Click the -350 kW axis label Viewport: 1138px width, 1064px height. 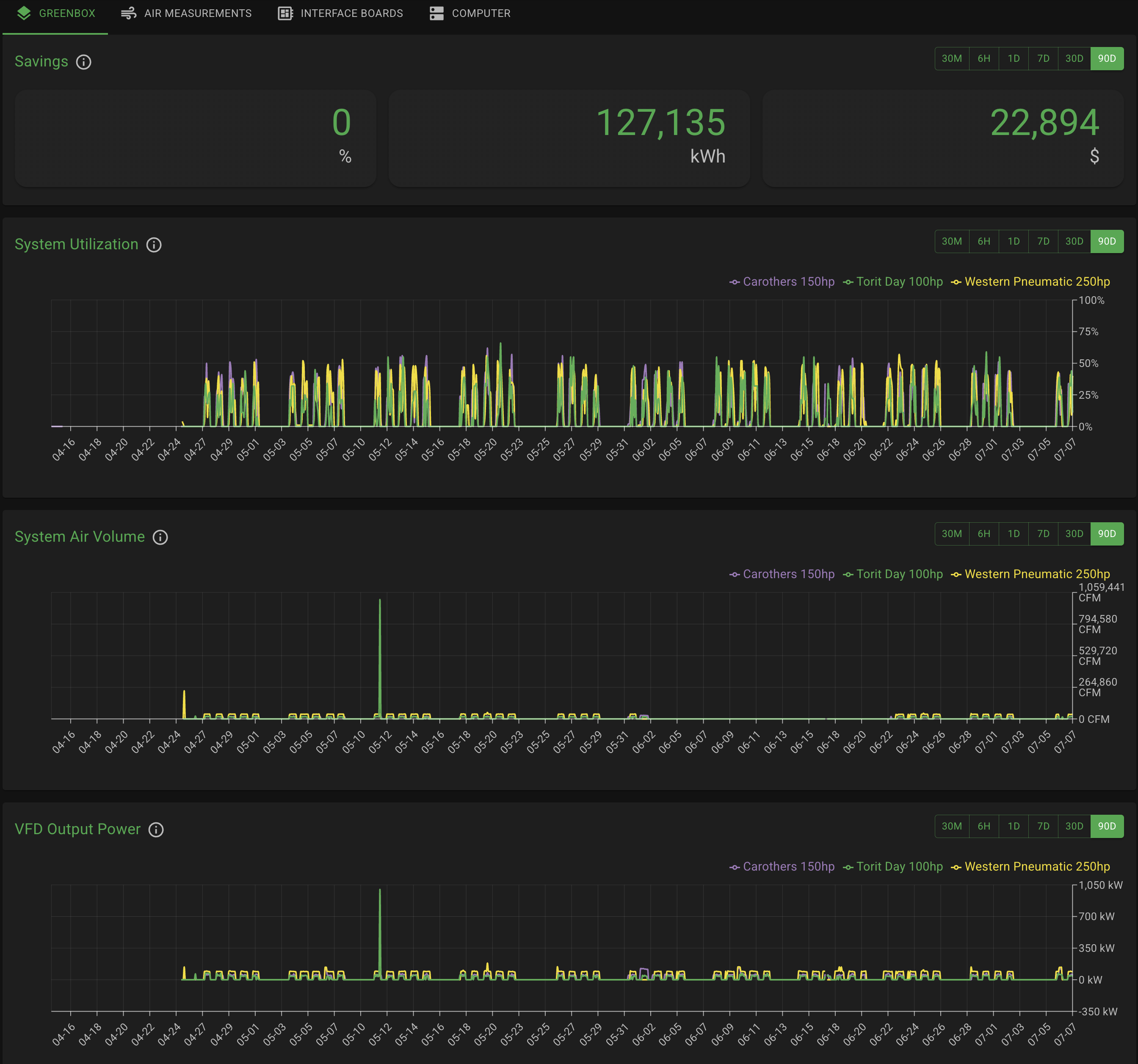click(x=1097, y=1012)
